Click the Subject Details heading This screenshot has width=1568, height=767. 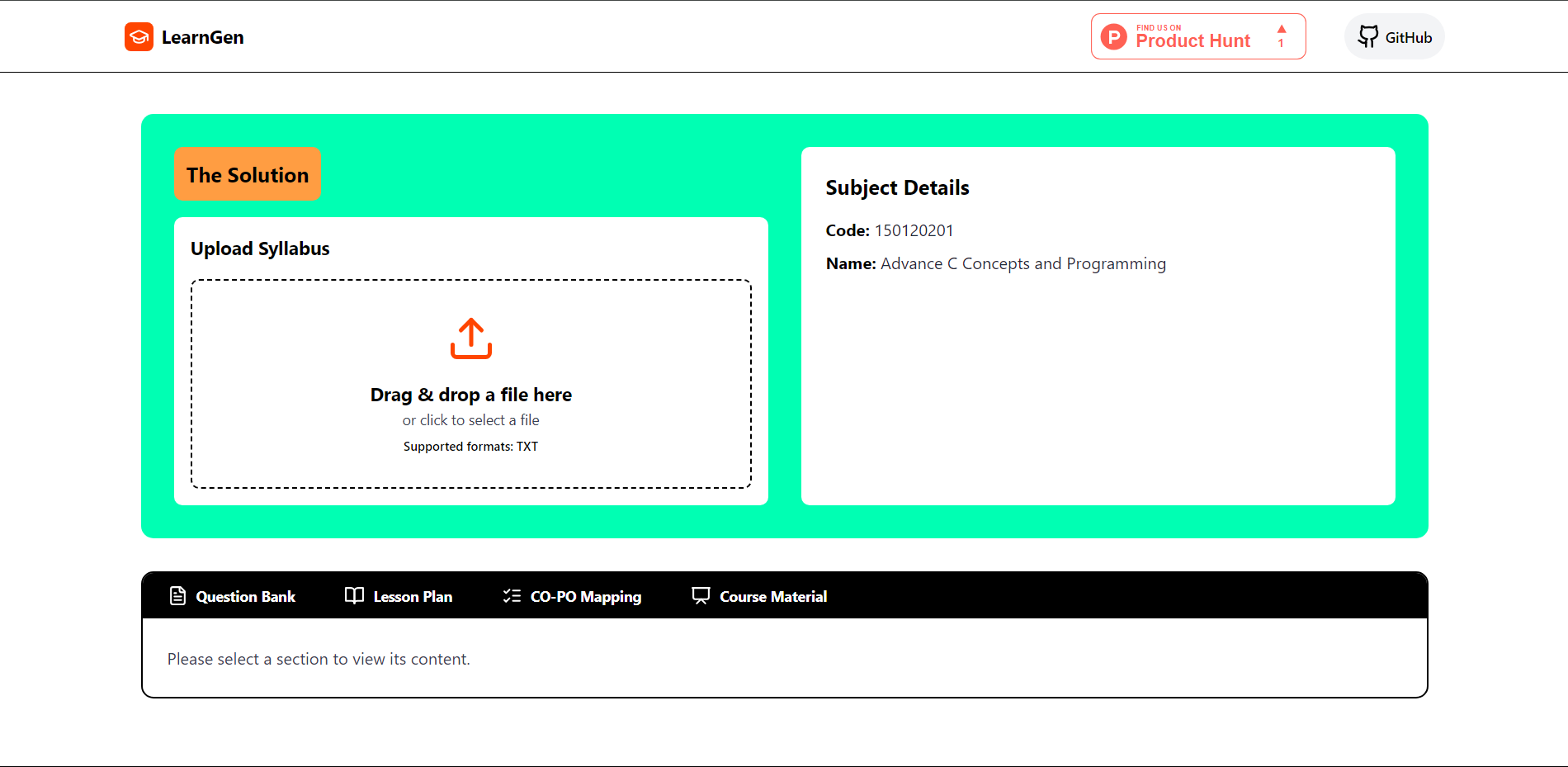tap(897, 187)
